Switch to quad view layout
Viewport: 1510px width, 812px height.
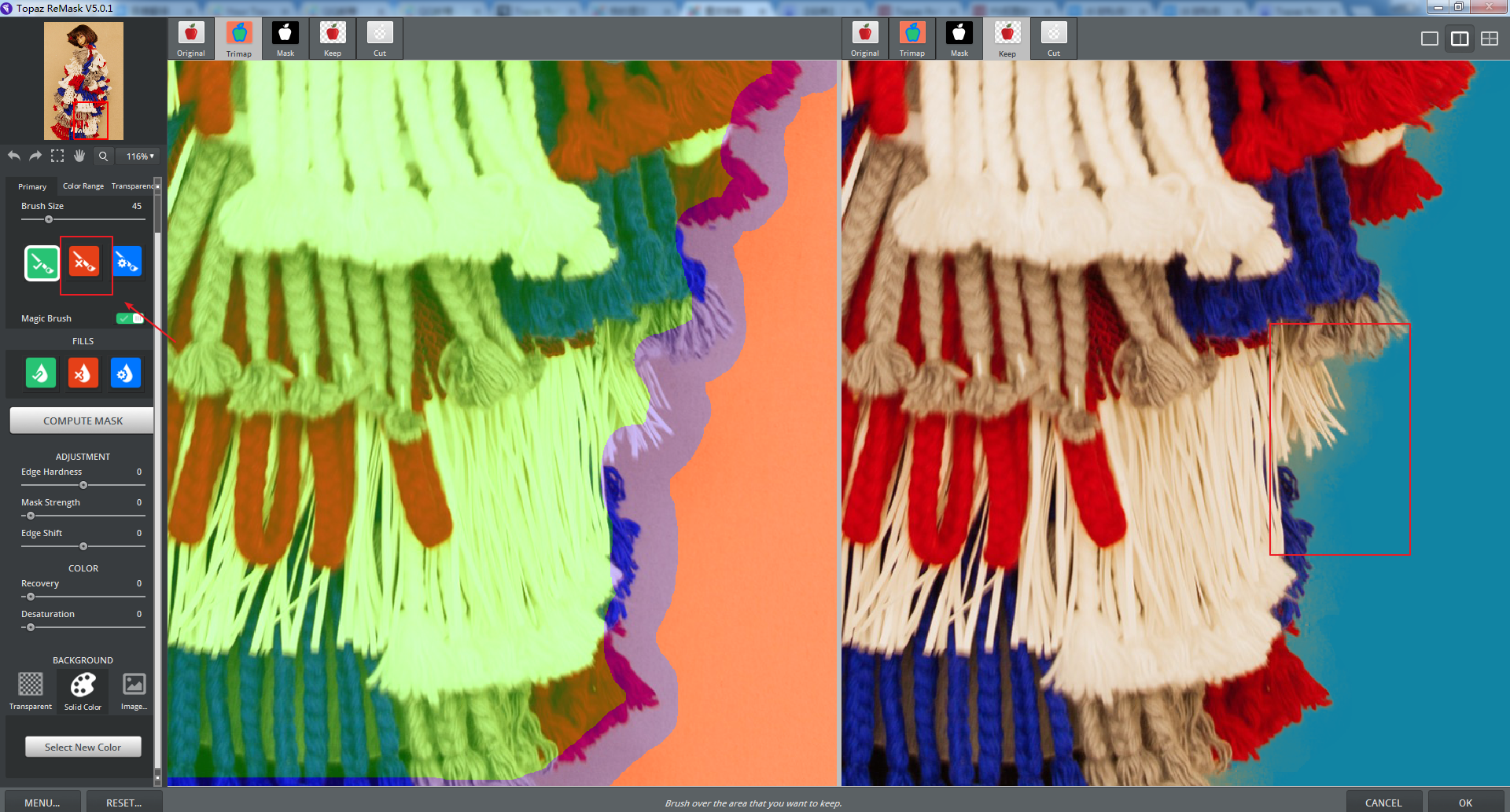point(1490,39)
